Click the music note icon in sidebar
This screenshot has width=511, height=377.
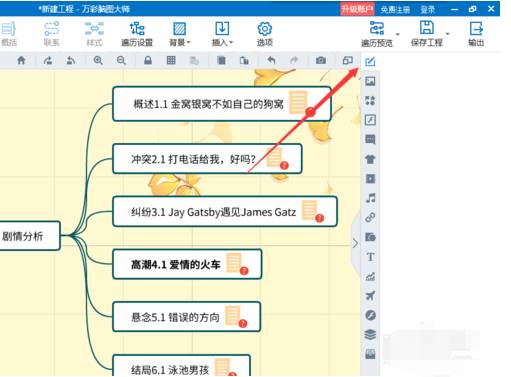(370, 198)
